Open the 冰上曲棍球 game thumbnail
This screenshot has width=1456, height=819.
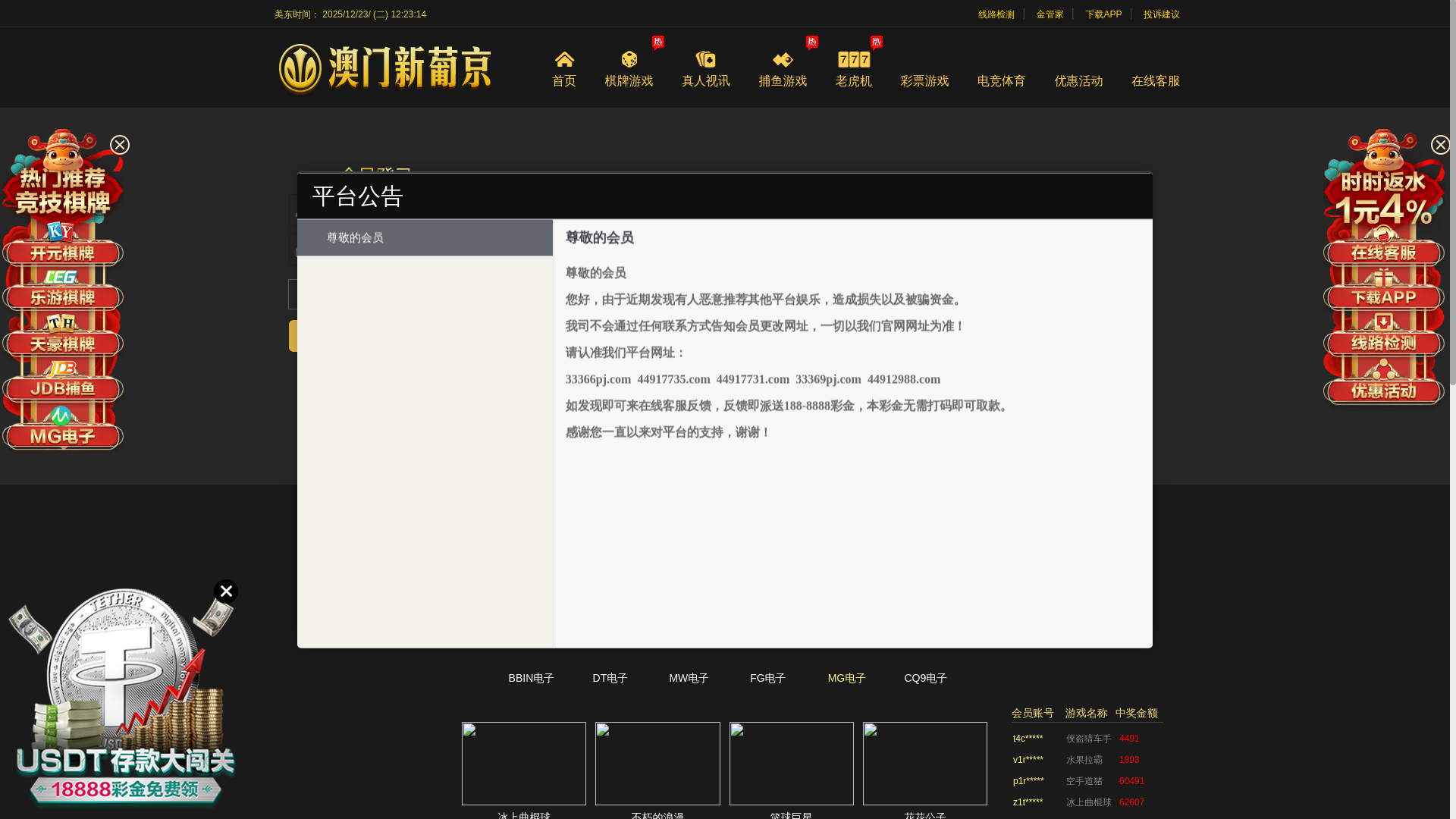(524, 763)
